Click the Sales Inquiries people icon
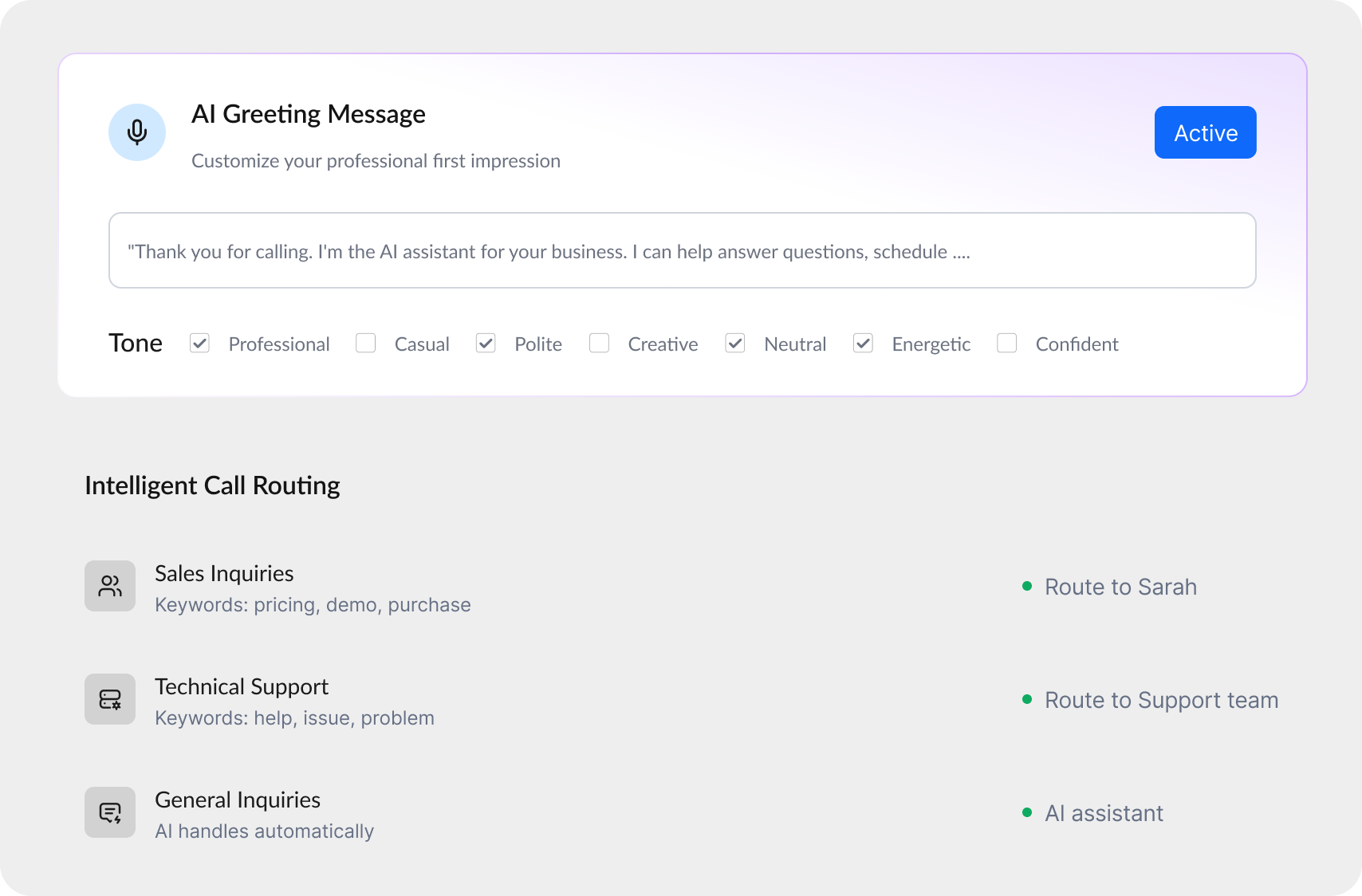 (x=110, y=586)
